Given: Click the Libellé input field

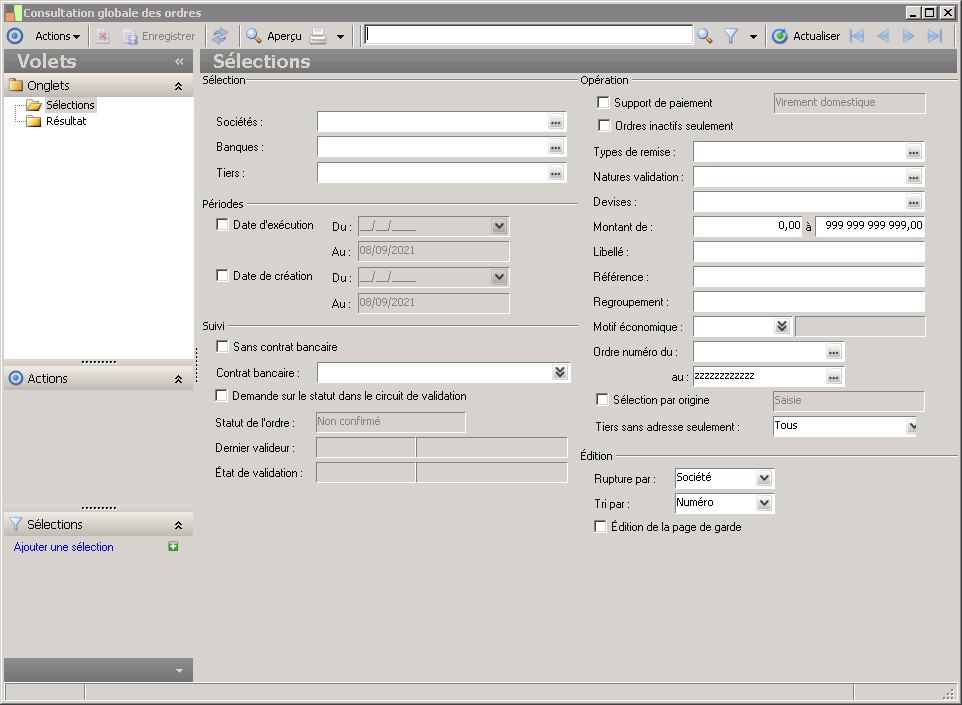Looking at the screenshot, I should (808, 252).
